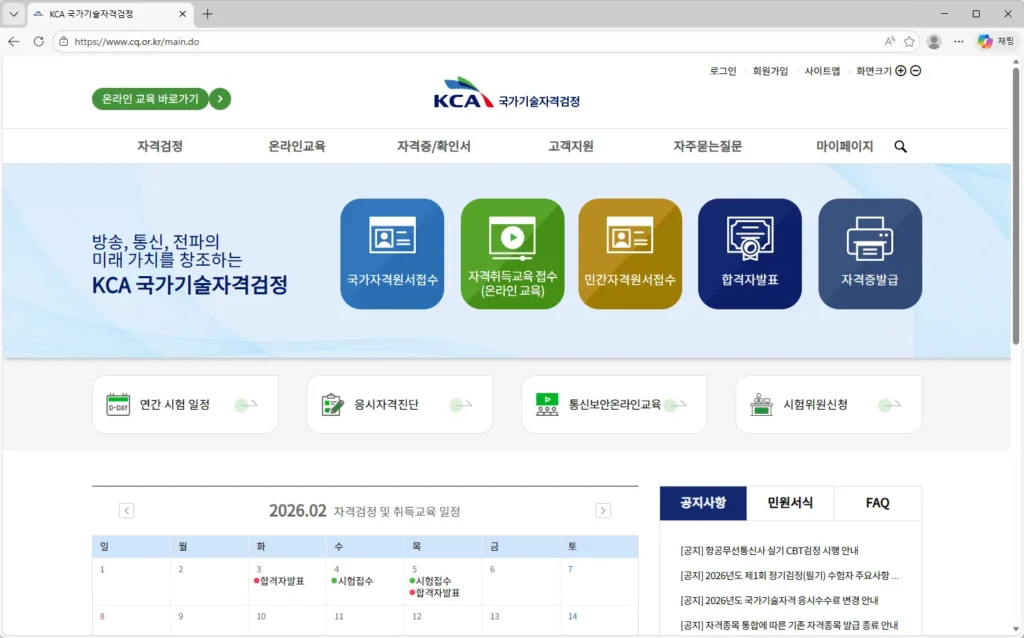Click the search magnifier in navigation bar
The image size is (1024, 638).
click(x=900, y=146)
